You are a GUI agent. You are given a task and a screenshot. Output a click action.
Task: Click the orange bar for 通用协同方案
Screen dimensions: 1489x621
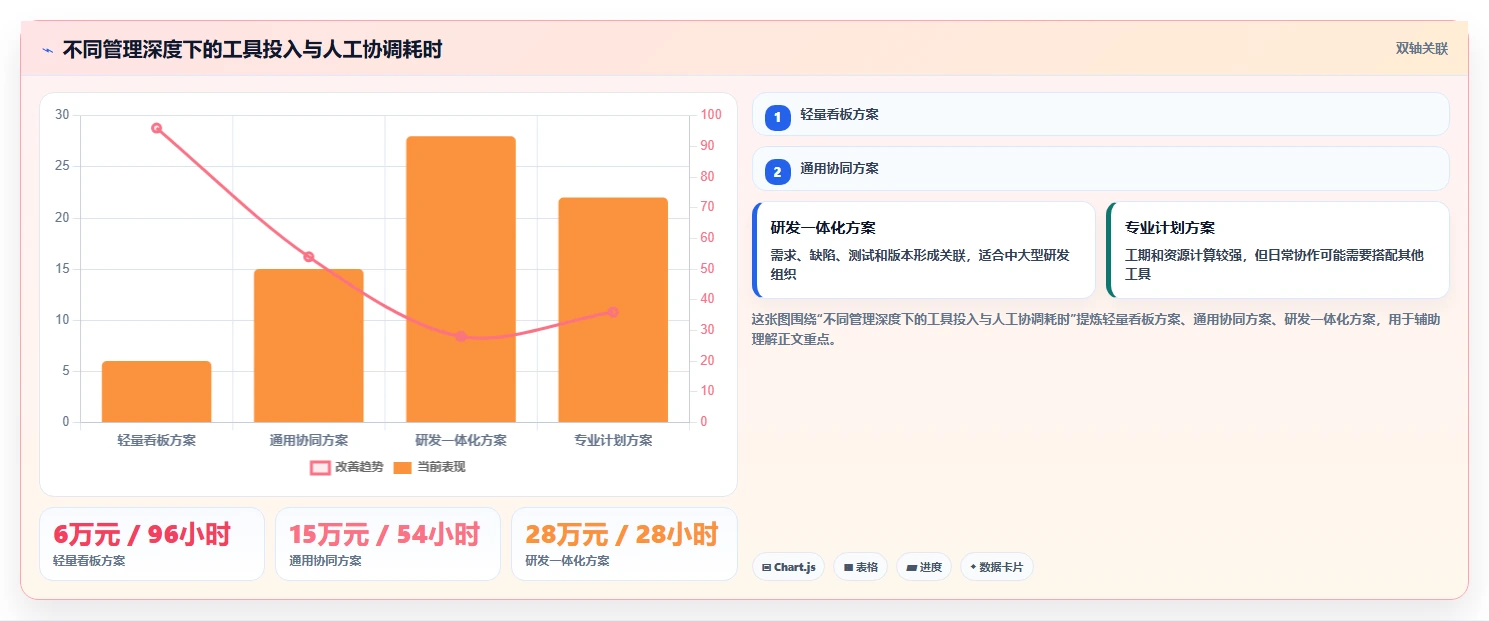click(309, 345)
